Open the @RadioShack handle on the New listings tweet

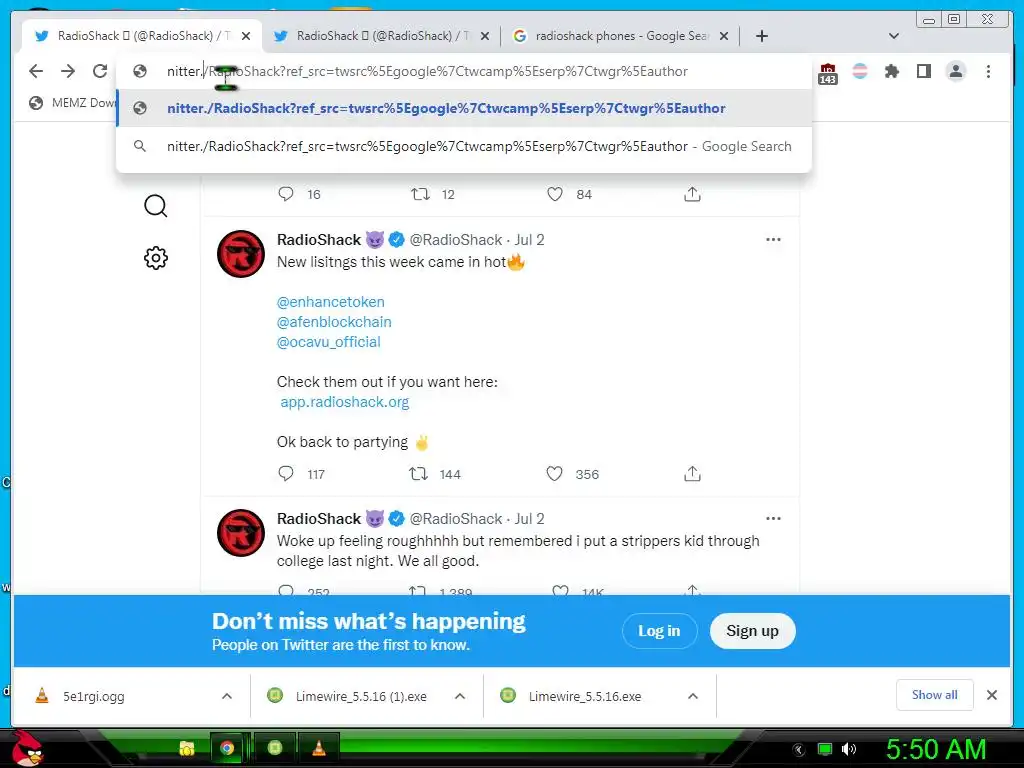click(x=456, y=240)
